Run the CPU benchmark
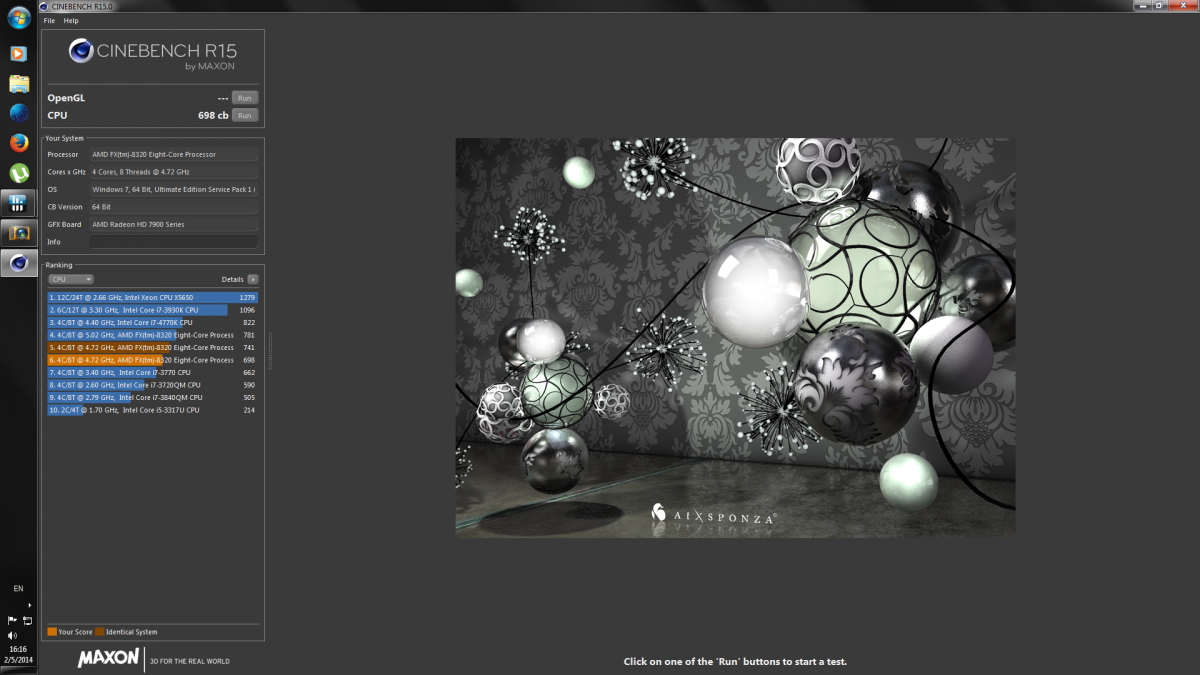This screenshot has width=1200, height=675. pyautogui.click(x=245, y=116)
